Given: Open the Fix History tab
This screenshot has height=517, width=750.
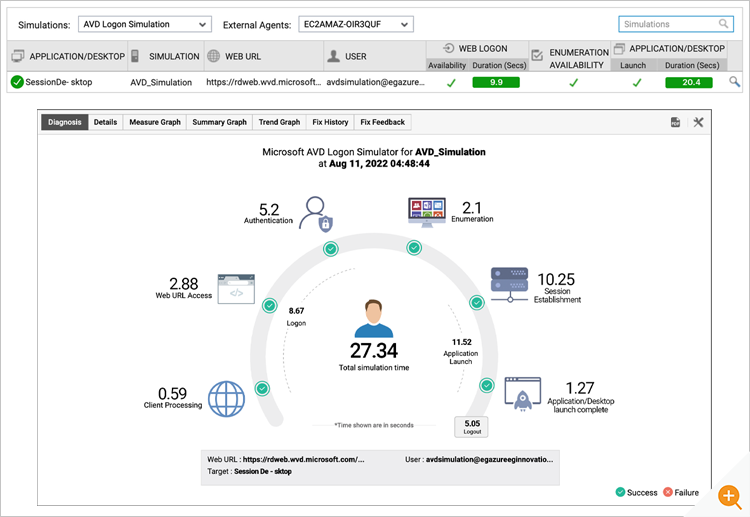Looking at the screenshot, I should pos(330,122).
